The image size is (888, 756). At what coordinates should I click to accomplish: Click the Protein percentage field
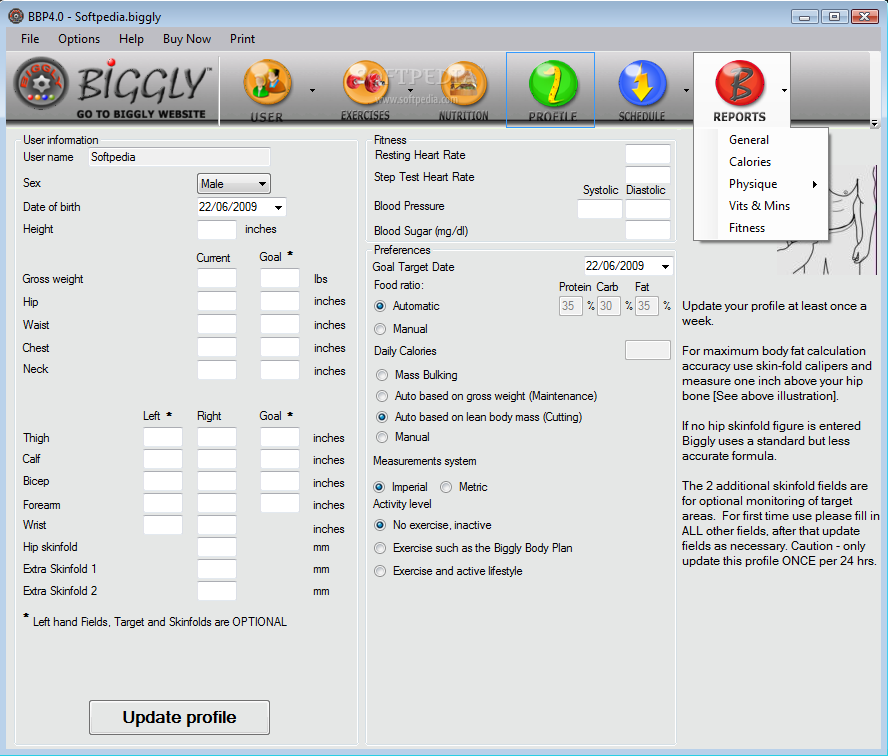pos(571,306)
